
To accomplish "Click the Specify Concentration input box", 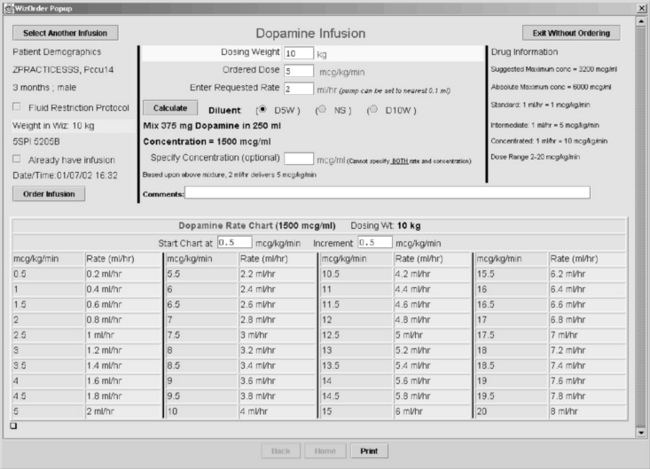I will [298, 158].
